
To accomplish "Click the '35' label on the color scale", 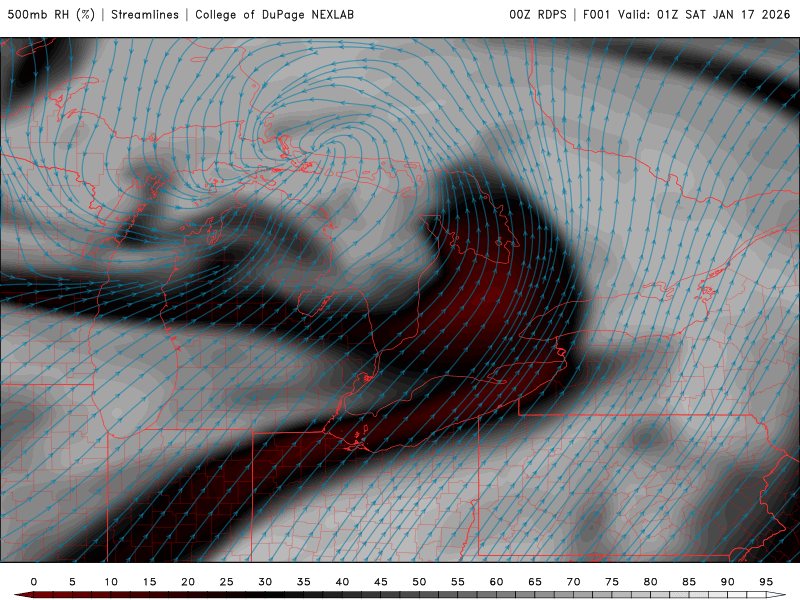I will [x=304, y=582].
